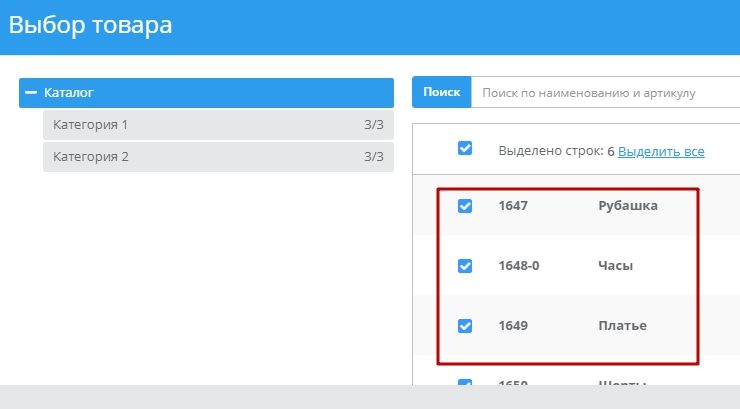Viewport: 740px width, 409px height.
Task: Focus the name and article search field
Action: point(604,93)
